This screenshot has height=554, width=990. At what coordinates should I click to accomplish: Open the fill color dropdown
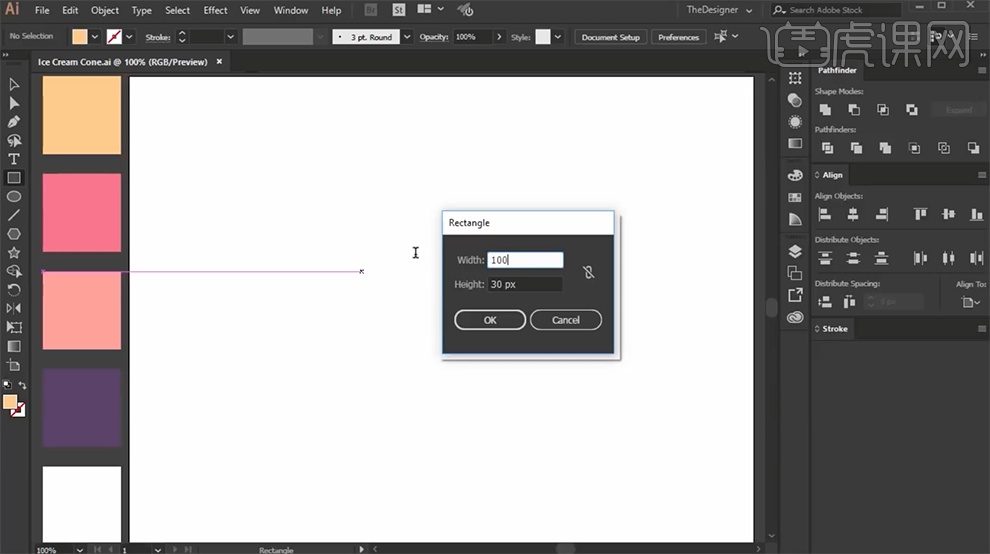95,37
